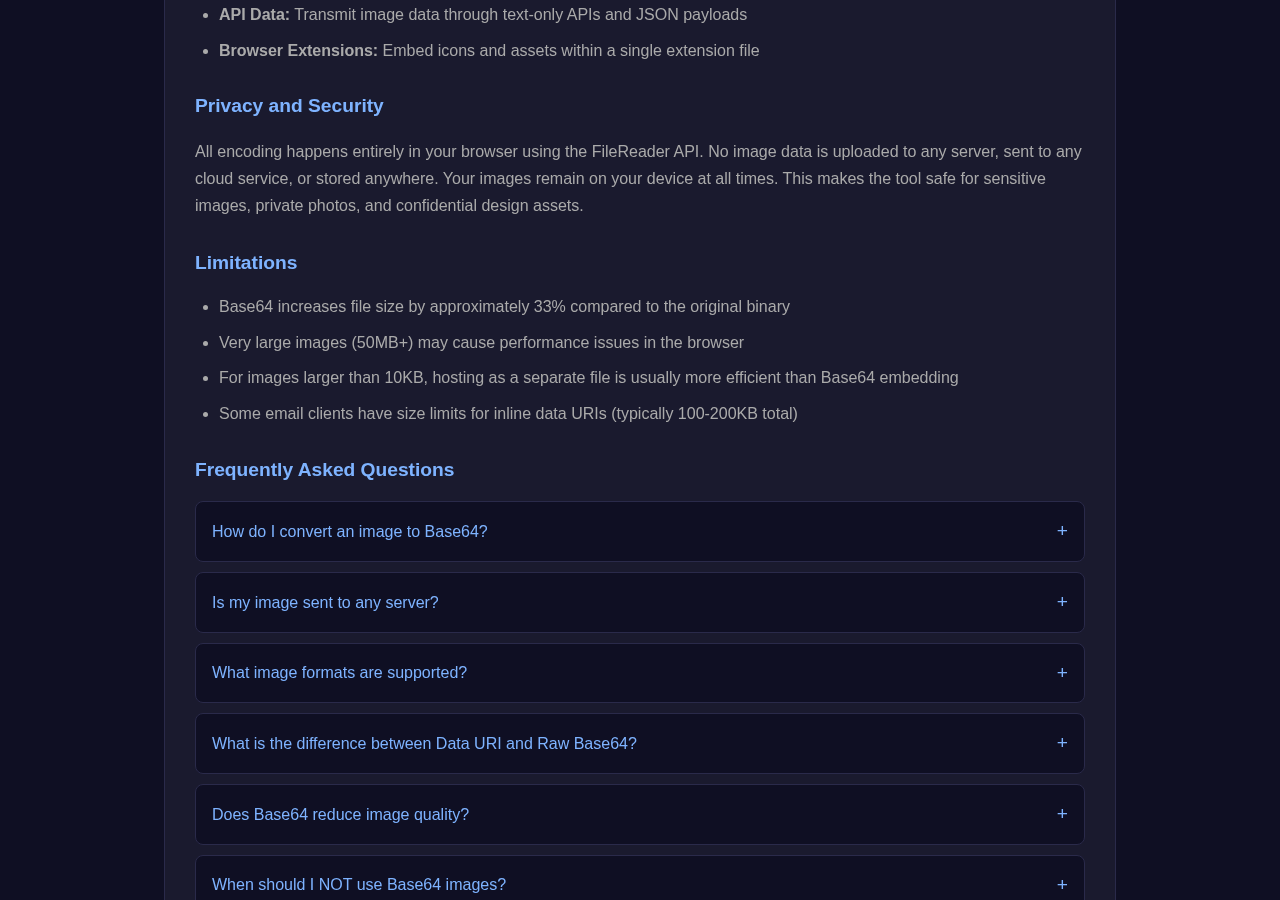This screenshot has width=1280, height=900.
Task: Click the plus icon beside "When should I NOT use Base64 images?"
Action: tap(1062, 885)
